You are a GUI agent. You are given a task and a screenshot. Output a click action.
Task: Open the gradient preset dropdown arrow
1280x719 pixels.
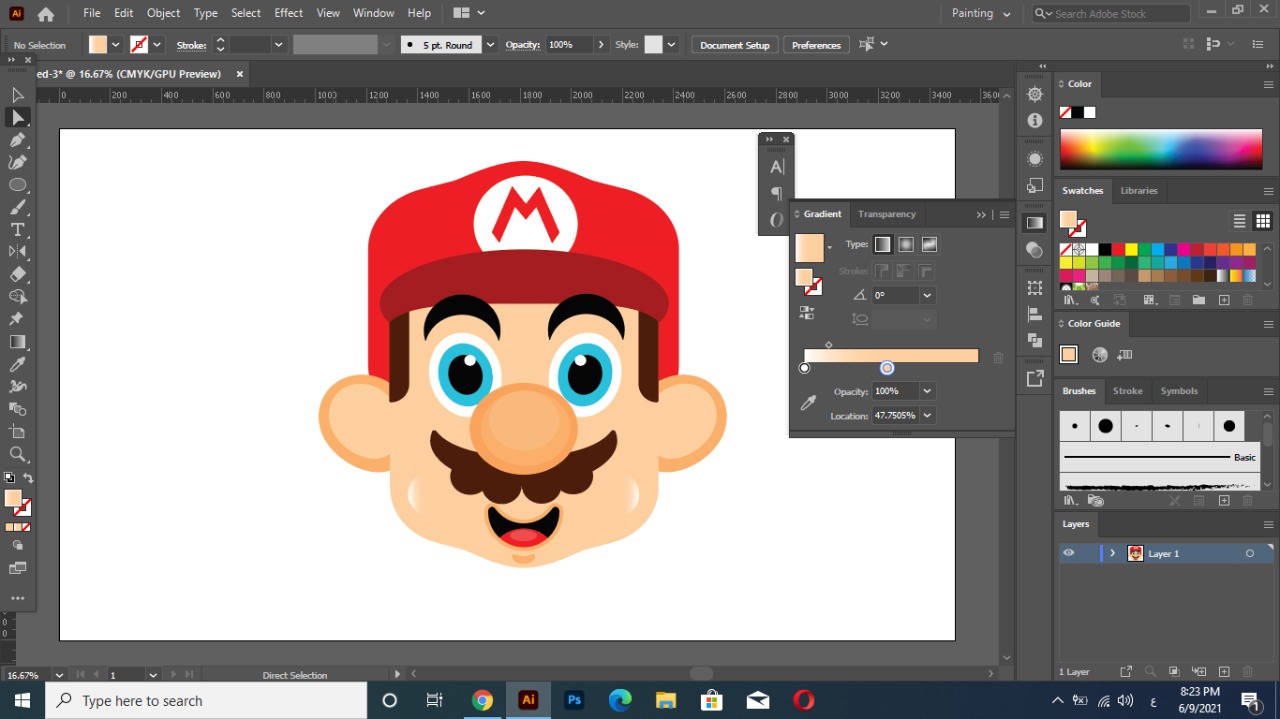click(829, 247)
